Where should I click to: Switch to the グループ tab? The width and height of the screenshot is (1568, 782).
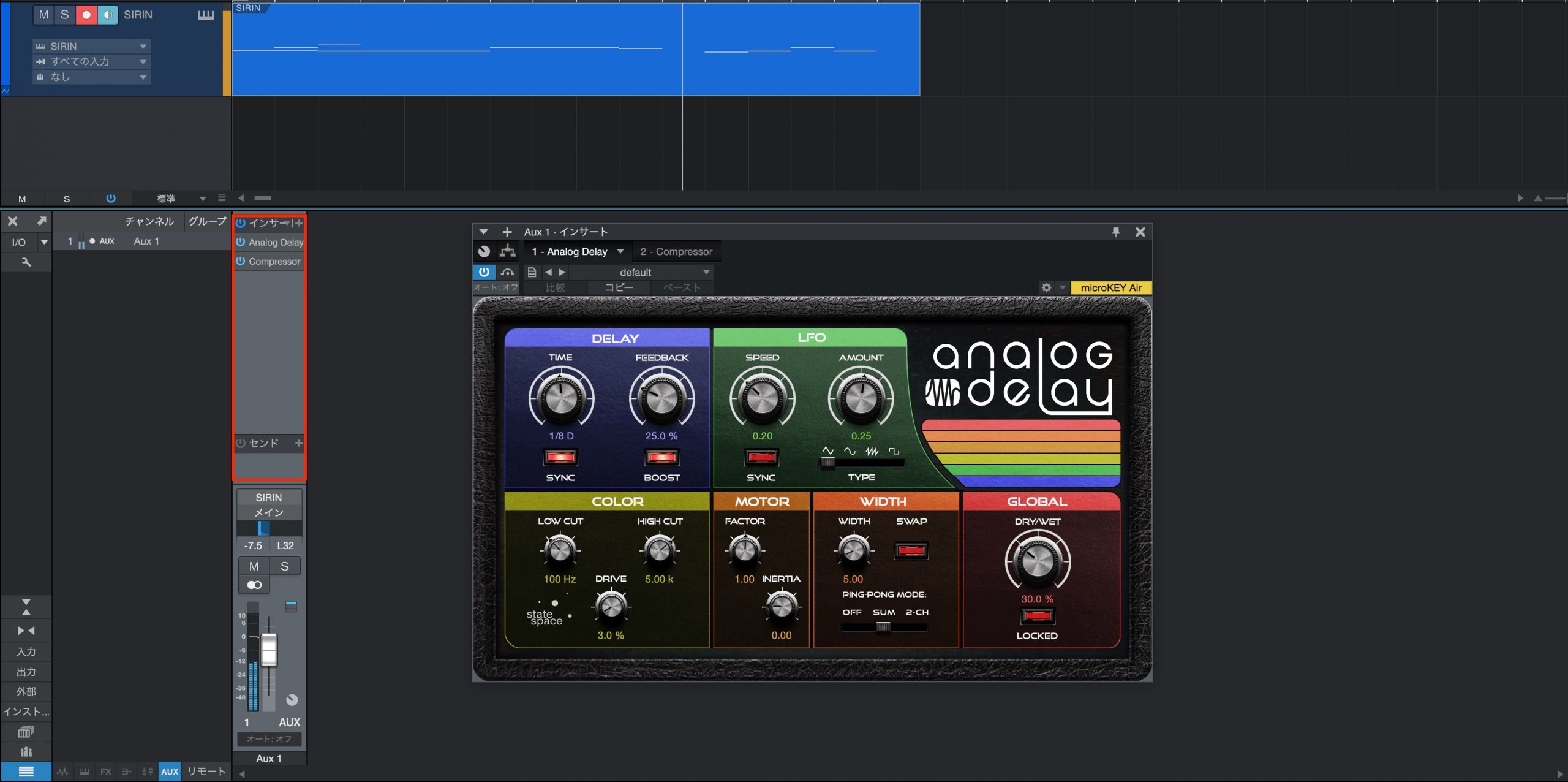coord(207,221)
